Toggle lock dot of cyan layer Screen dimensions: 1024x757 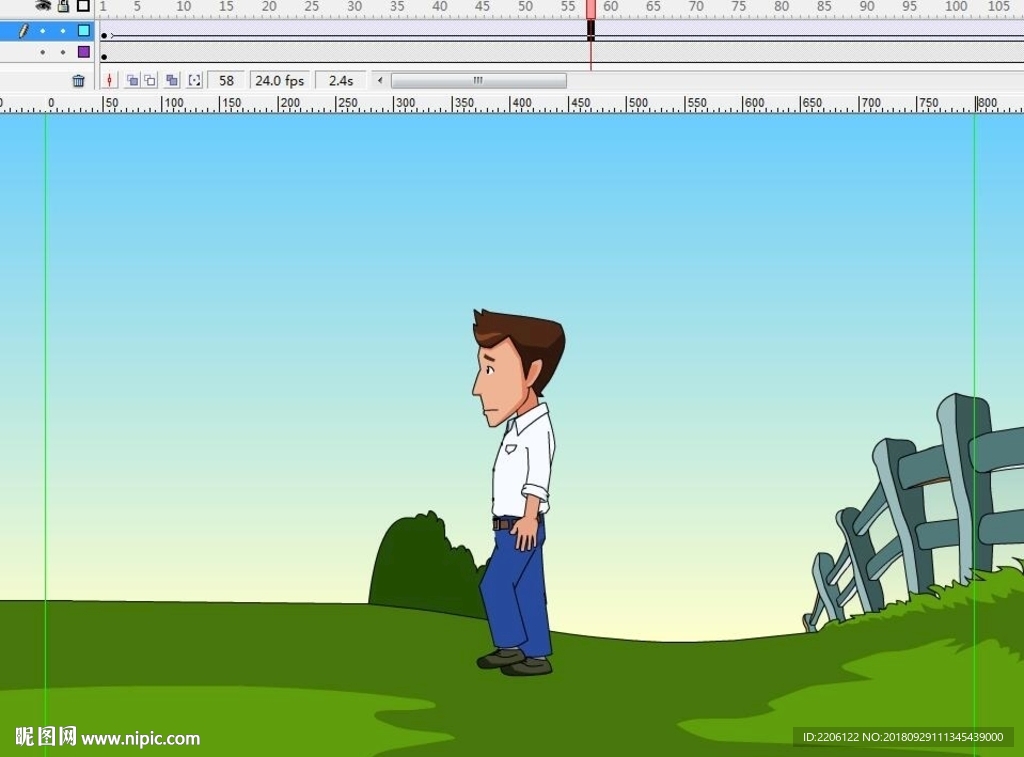tap(63, 31)
